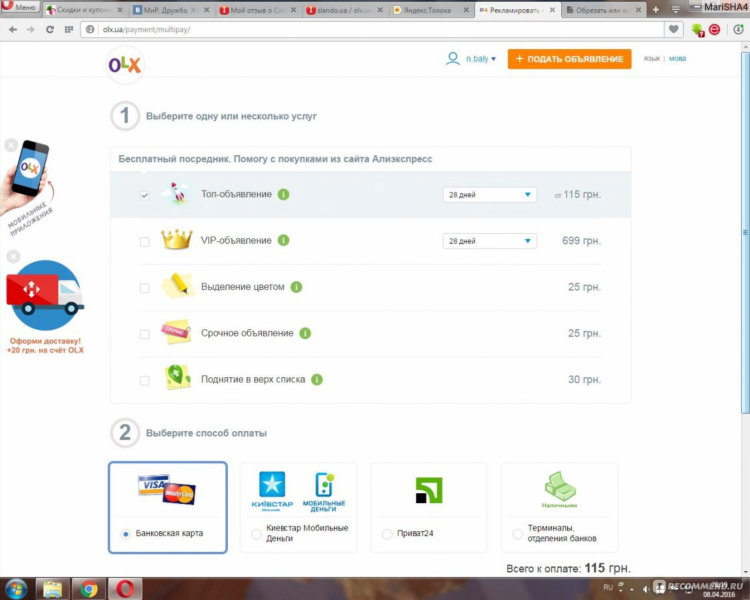This screenshot has height=600, width=750.
Task: Switch language to язык
Action: pos(651,58)
